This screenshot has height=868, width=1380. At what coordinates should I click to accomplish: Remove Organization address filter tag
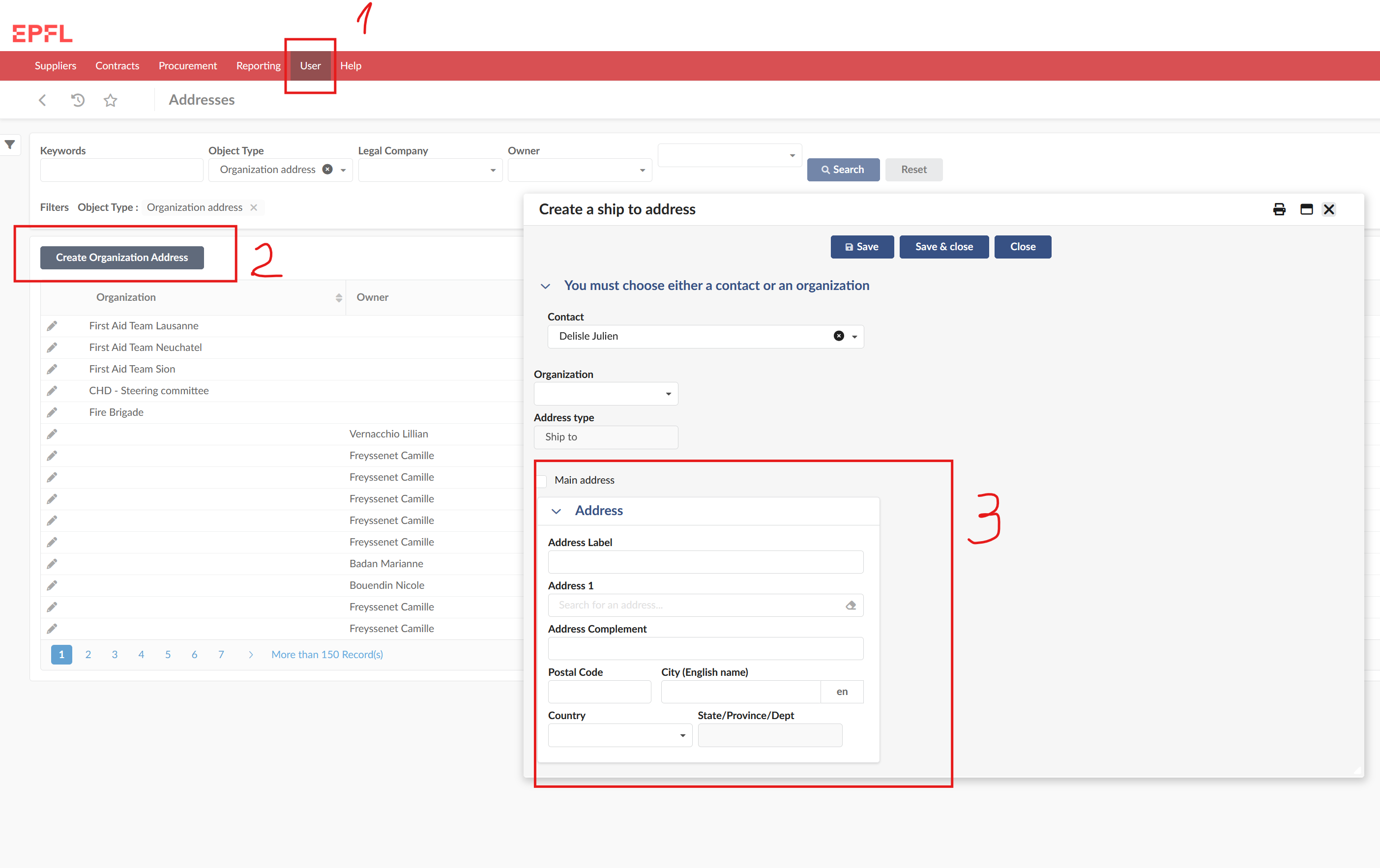pyautogui.click(x=254, y=207)
